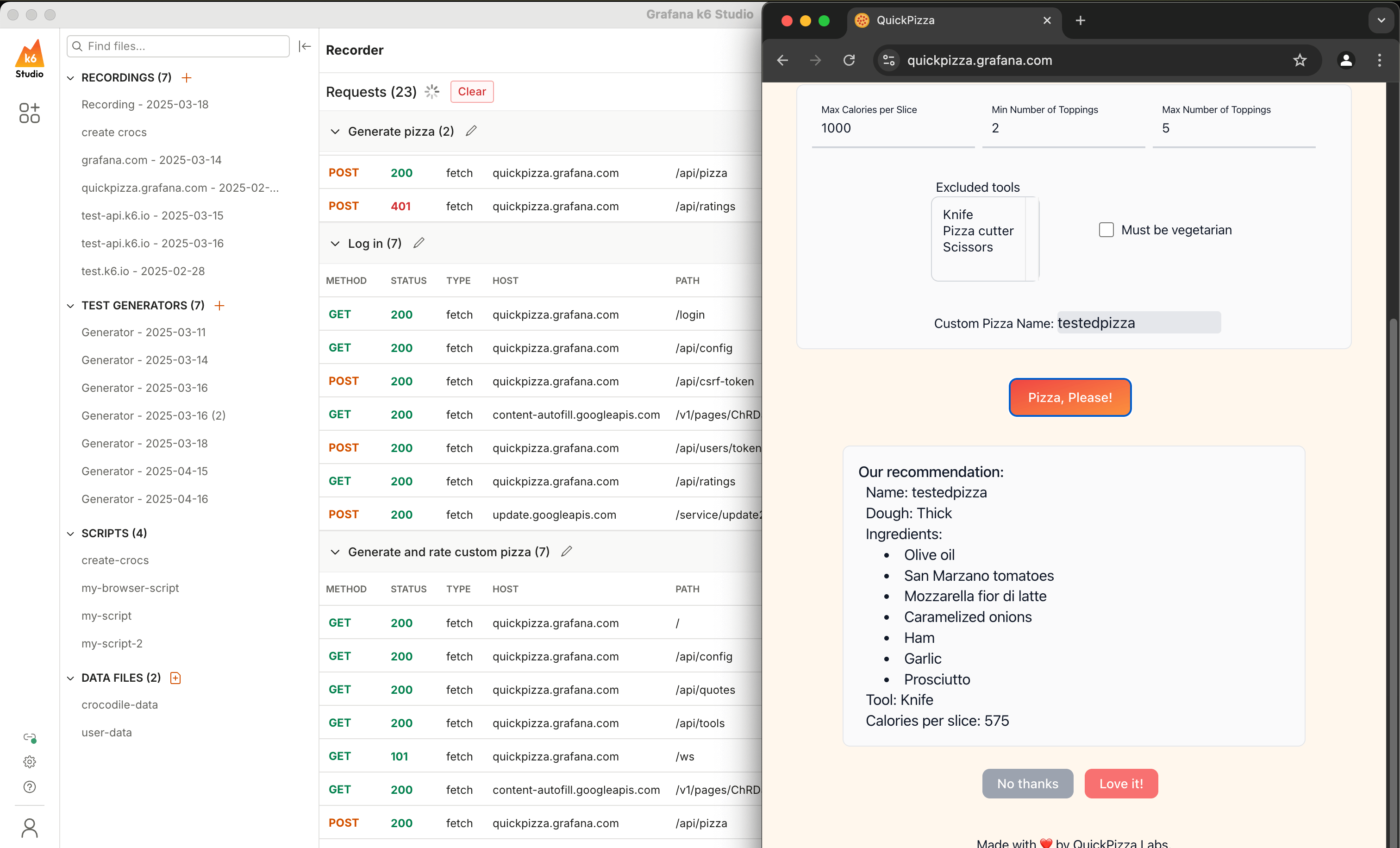This screenshot has width=1400, height=848.
Task: Click the add data file icon
Action: [175, 678]
